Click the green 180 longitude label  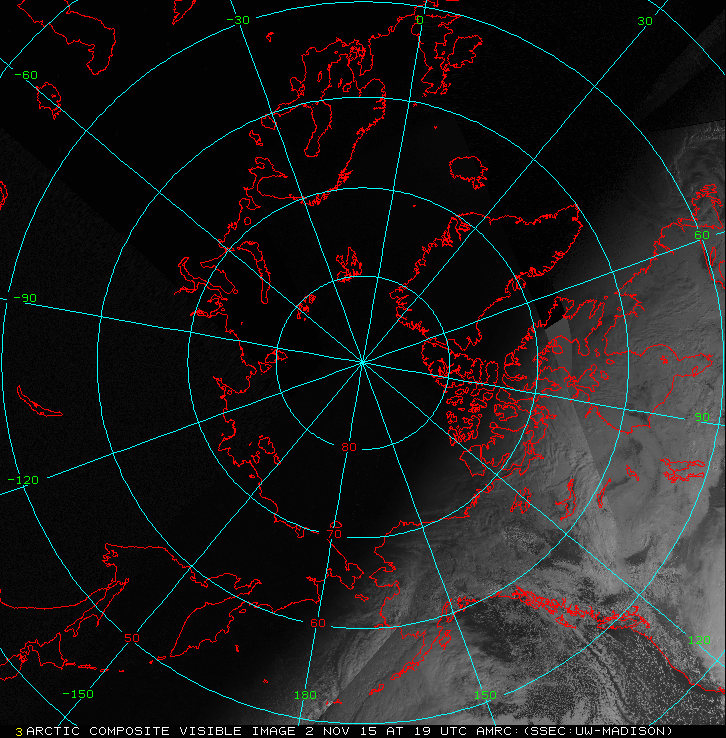coord(305,695)
